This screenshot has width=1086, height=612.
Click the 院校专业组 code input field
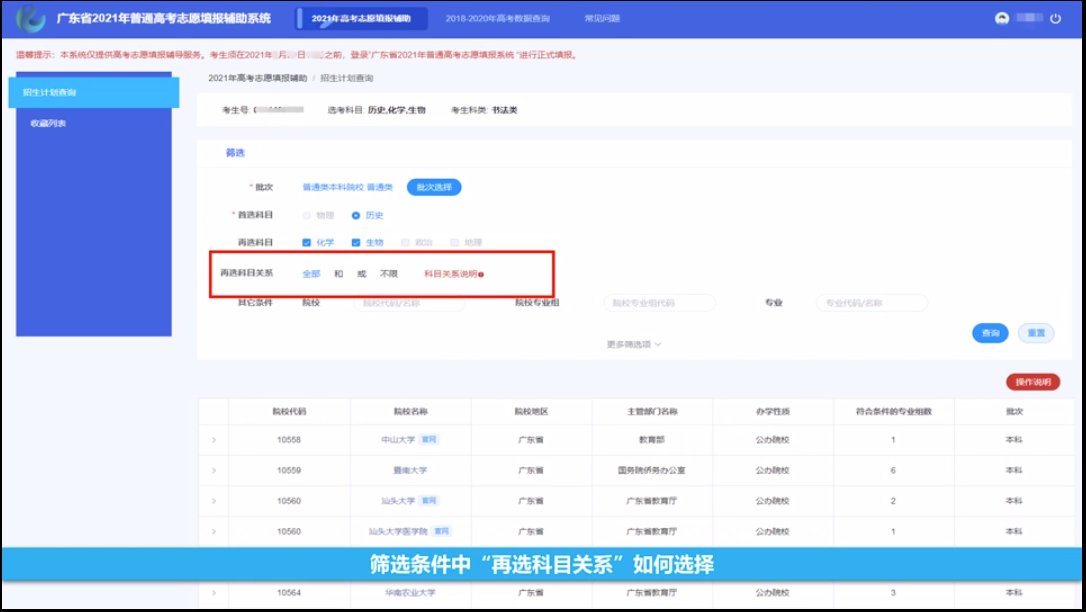(x=658, y=303)
